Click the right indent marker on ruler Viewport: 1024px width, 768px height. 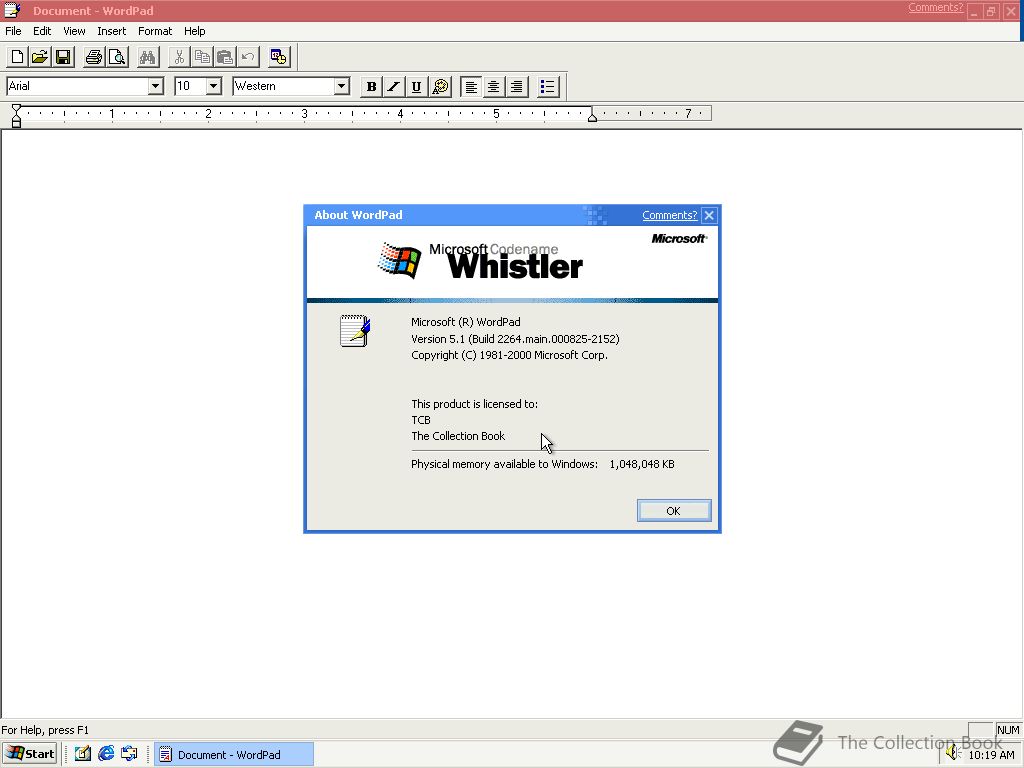point(592,117)
